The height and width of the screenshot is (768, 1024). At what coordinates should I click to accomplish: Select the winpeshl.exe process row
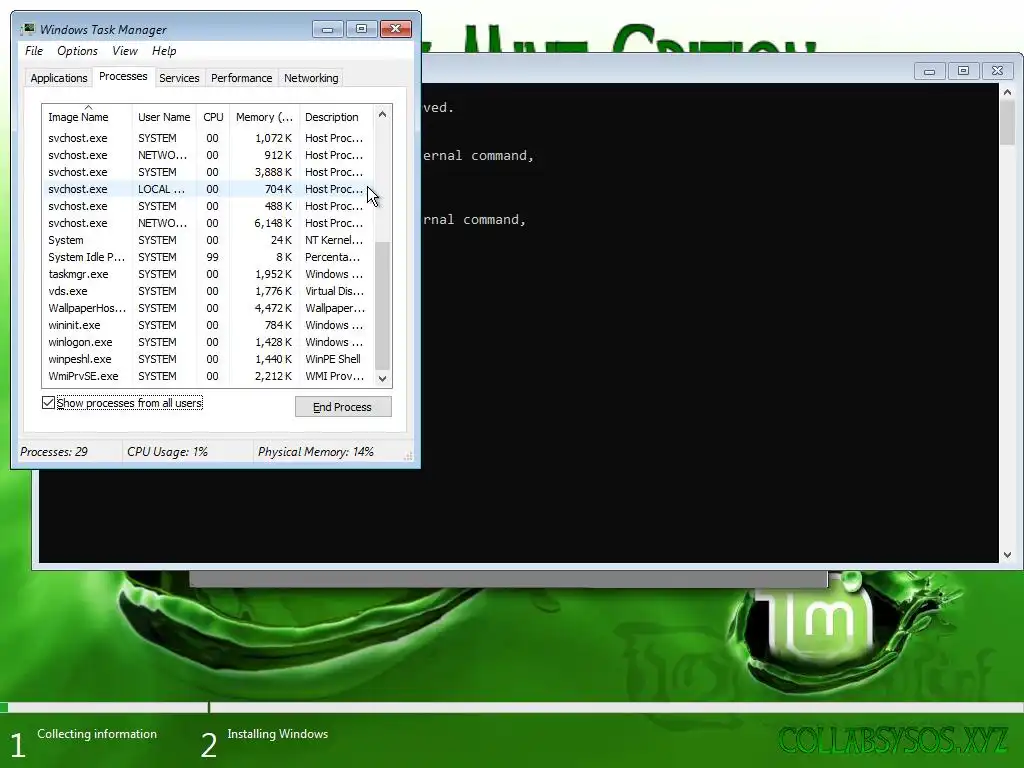(208, 359)
